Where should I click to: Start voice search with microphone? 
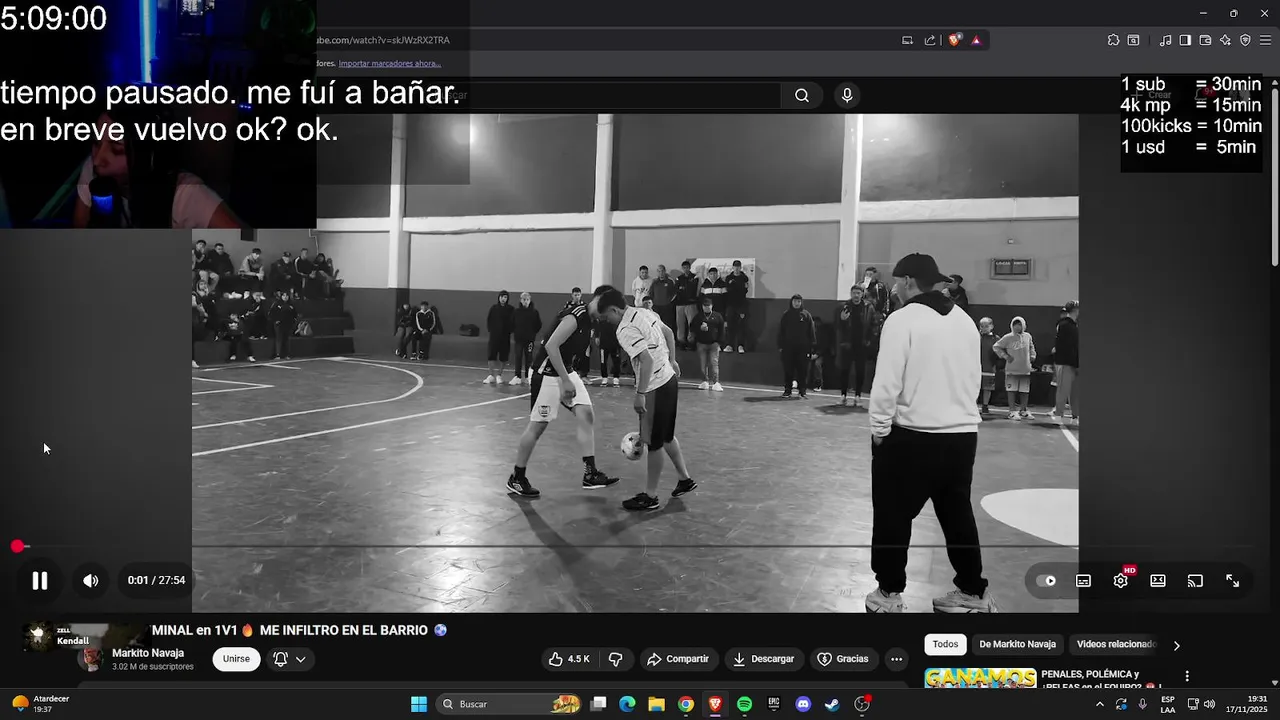point(847,95)
